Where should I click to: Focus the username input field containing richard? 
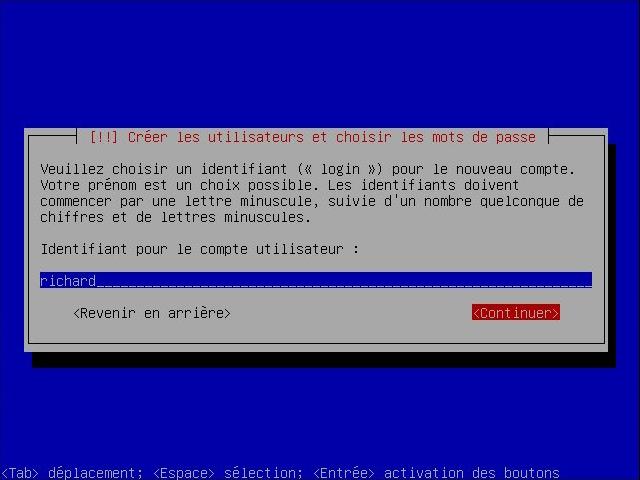pos(316,280)
